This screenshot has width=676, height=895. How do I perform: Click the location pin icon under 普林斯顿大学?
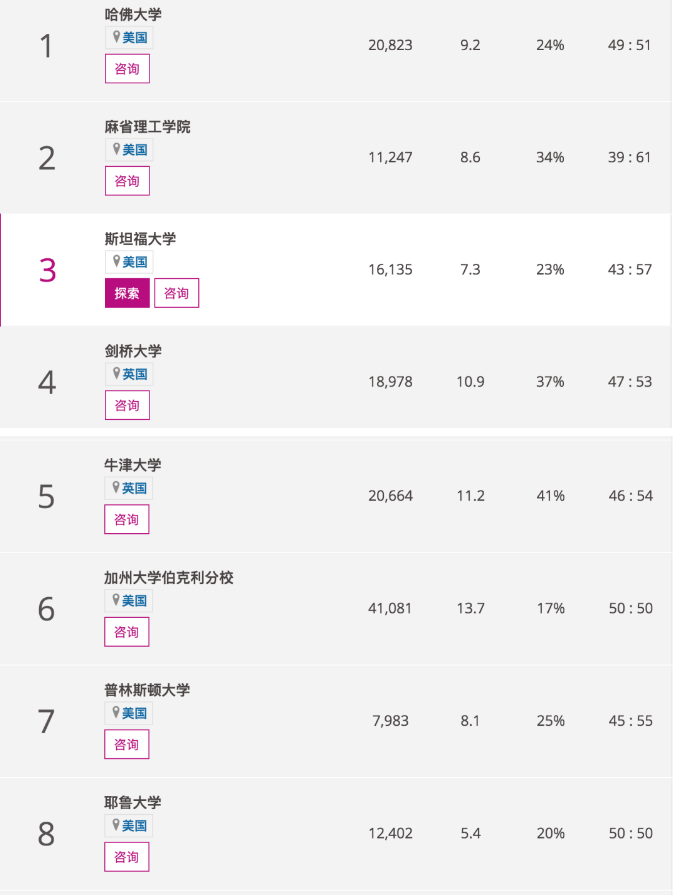116,712
